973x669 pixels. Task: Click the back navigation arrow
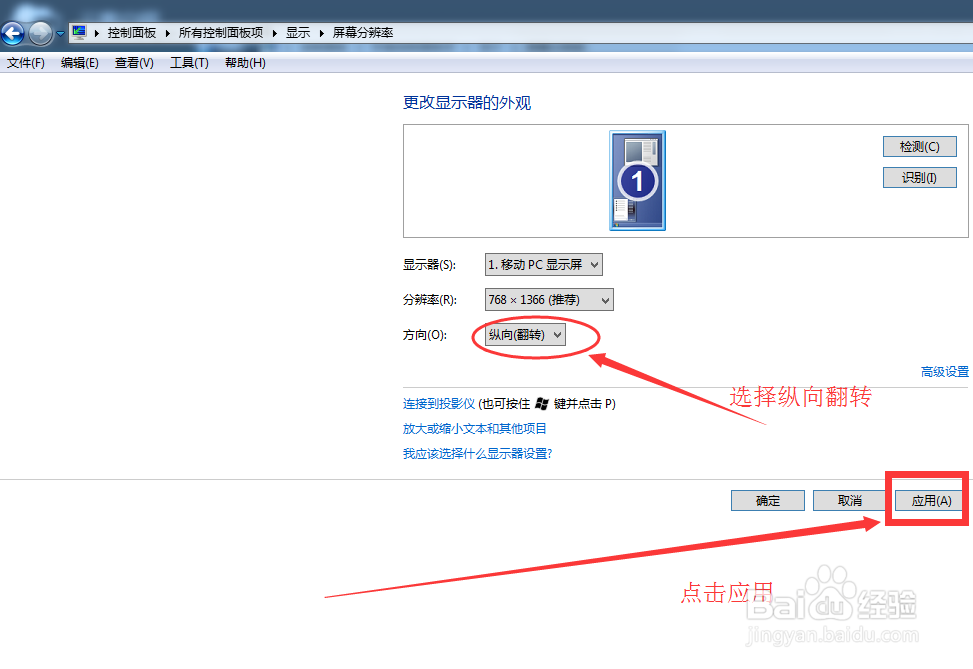coord(13,33)
